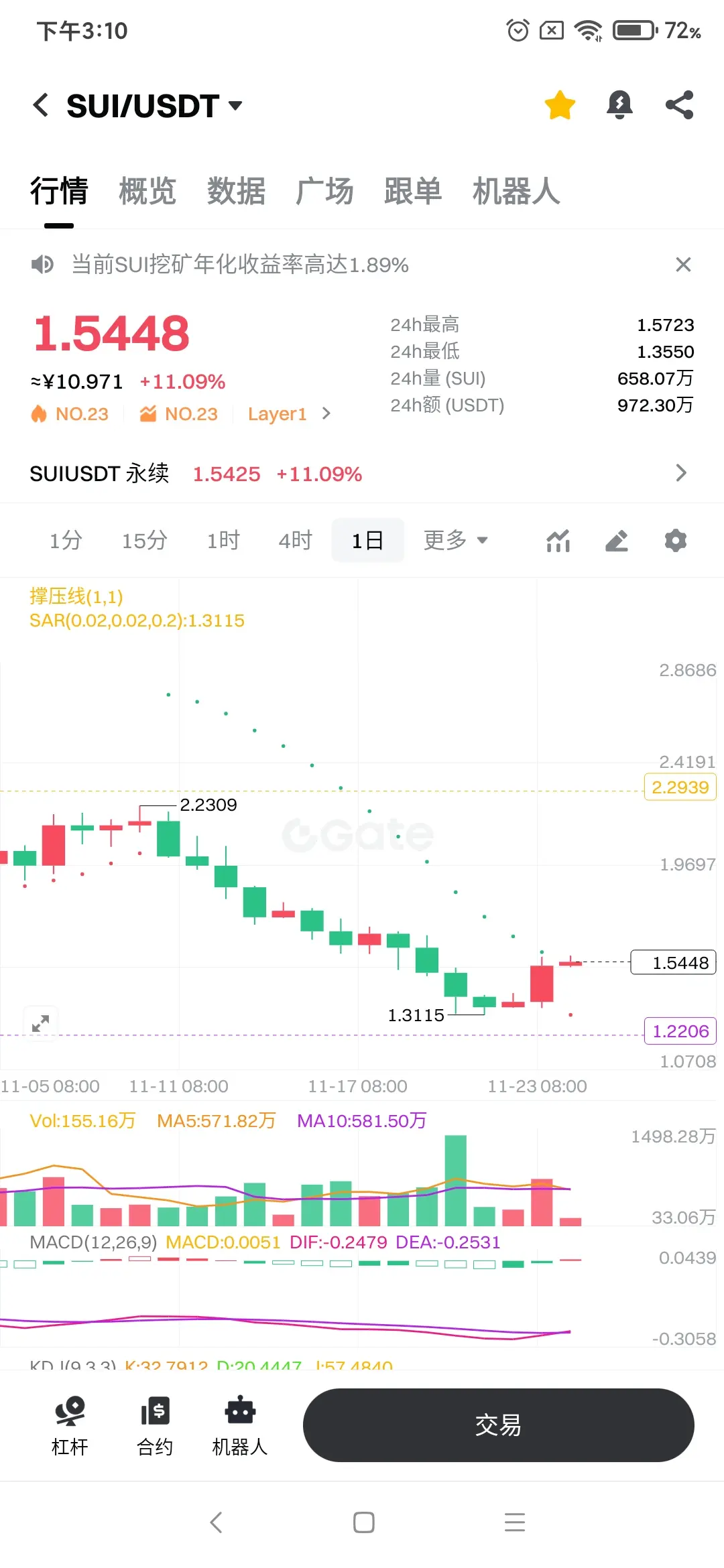The image size is (724, 1568).
Task: Tap the 24h量 (SUI) value 658.07万
Action: click(655, 379)
